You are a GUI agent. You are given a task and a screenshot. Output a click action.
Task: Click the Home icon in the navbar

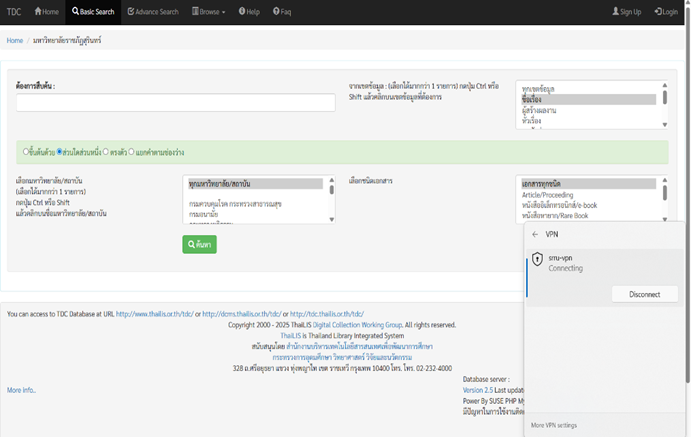pos(39,12)
